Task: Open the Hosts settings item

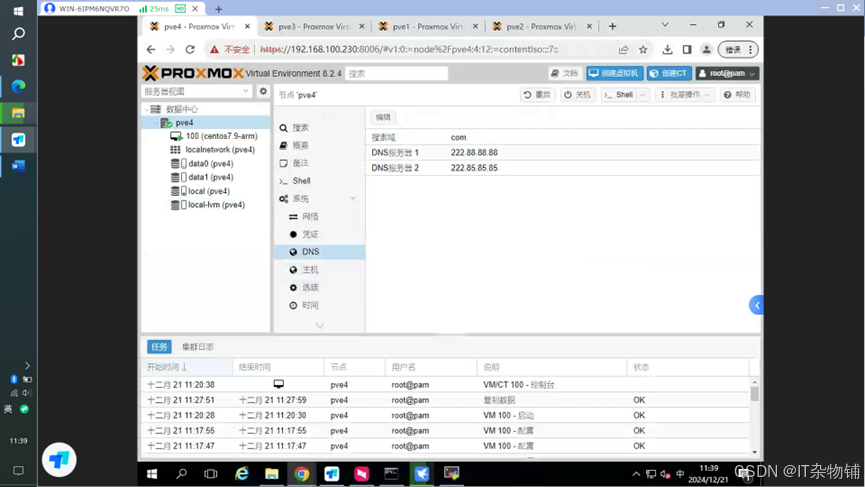Action: (x=304, y=270)
